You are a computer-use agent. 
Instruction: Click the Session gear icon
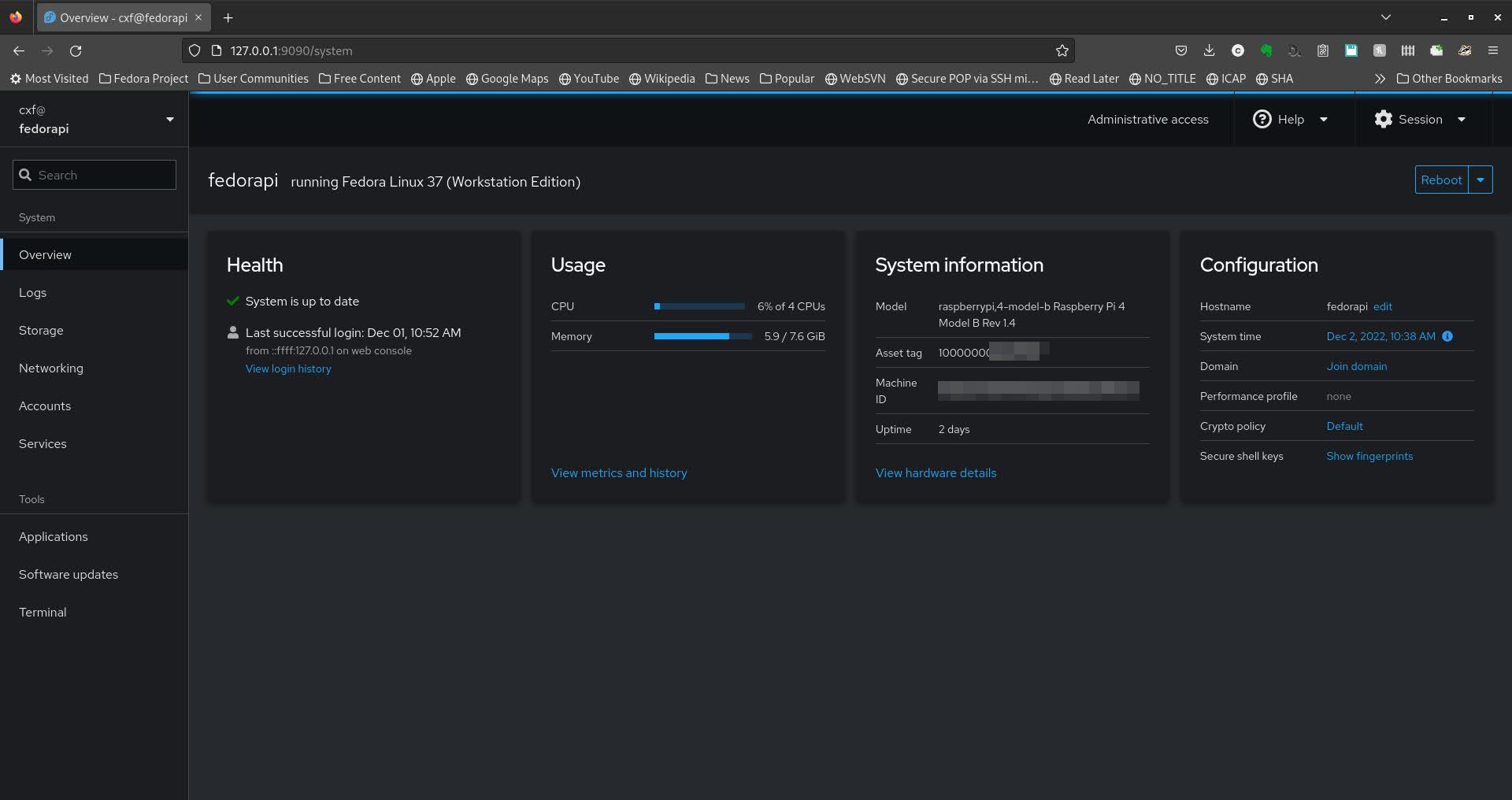1383,119
